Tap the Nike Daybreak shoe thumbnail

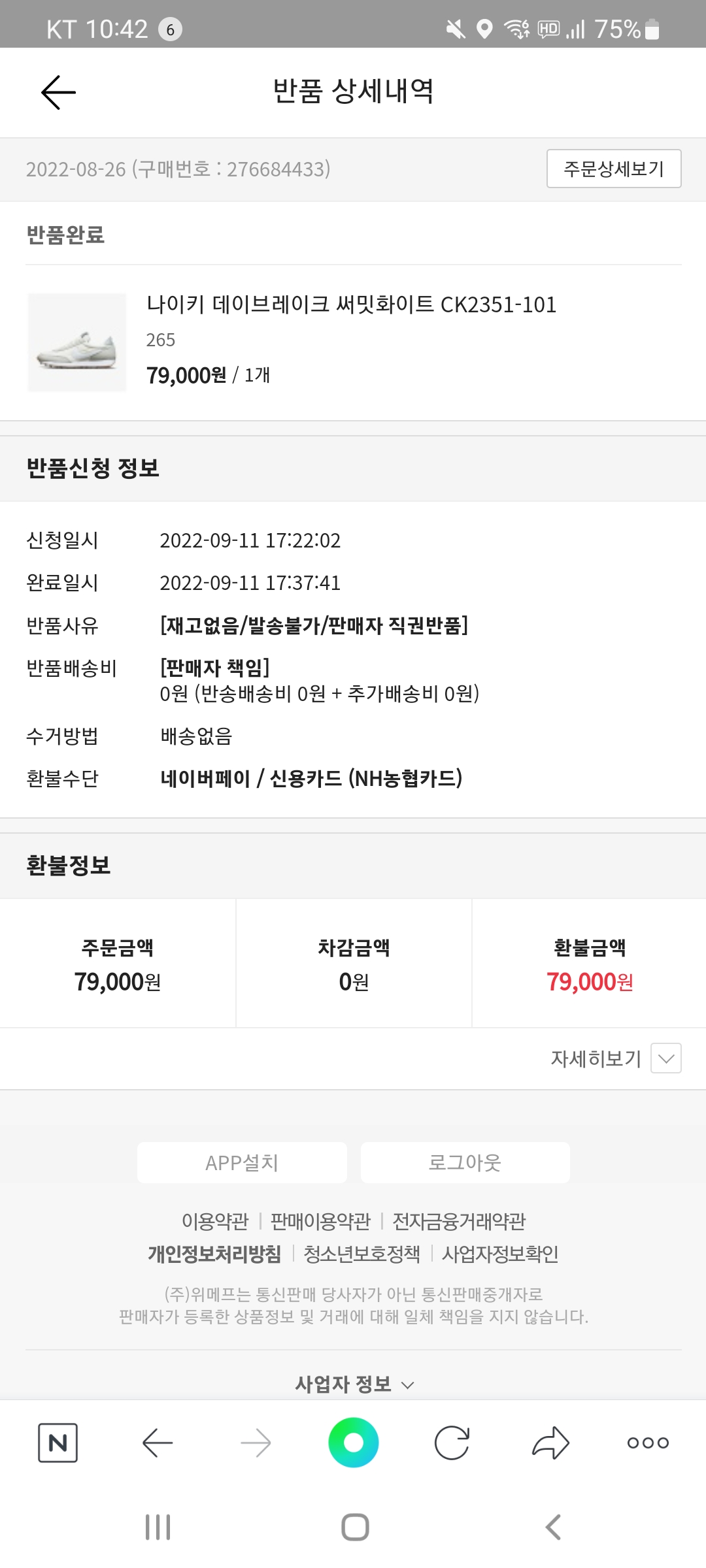tap(76, 342)
